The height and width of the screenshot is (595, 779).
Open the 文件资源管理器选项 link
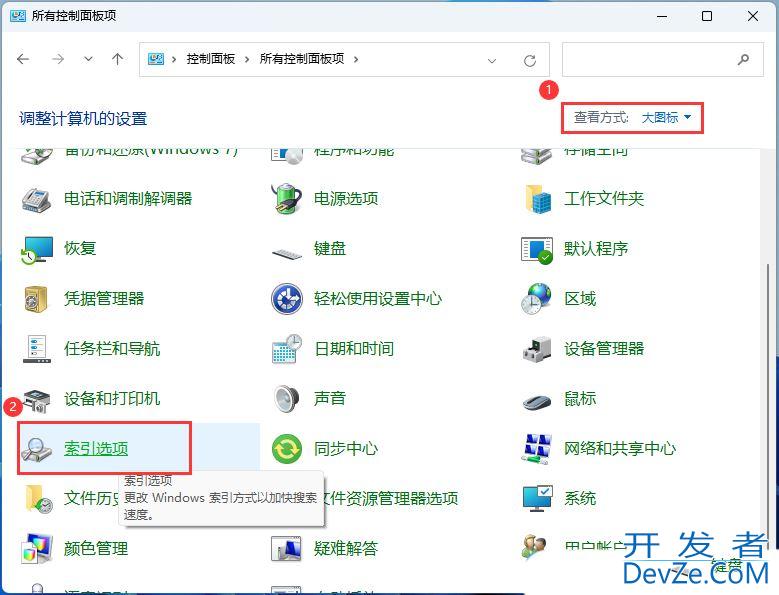coord(391,499)
